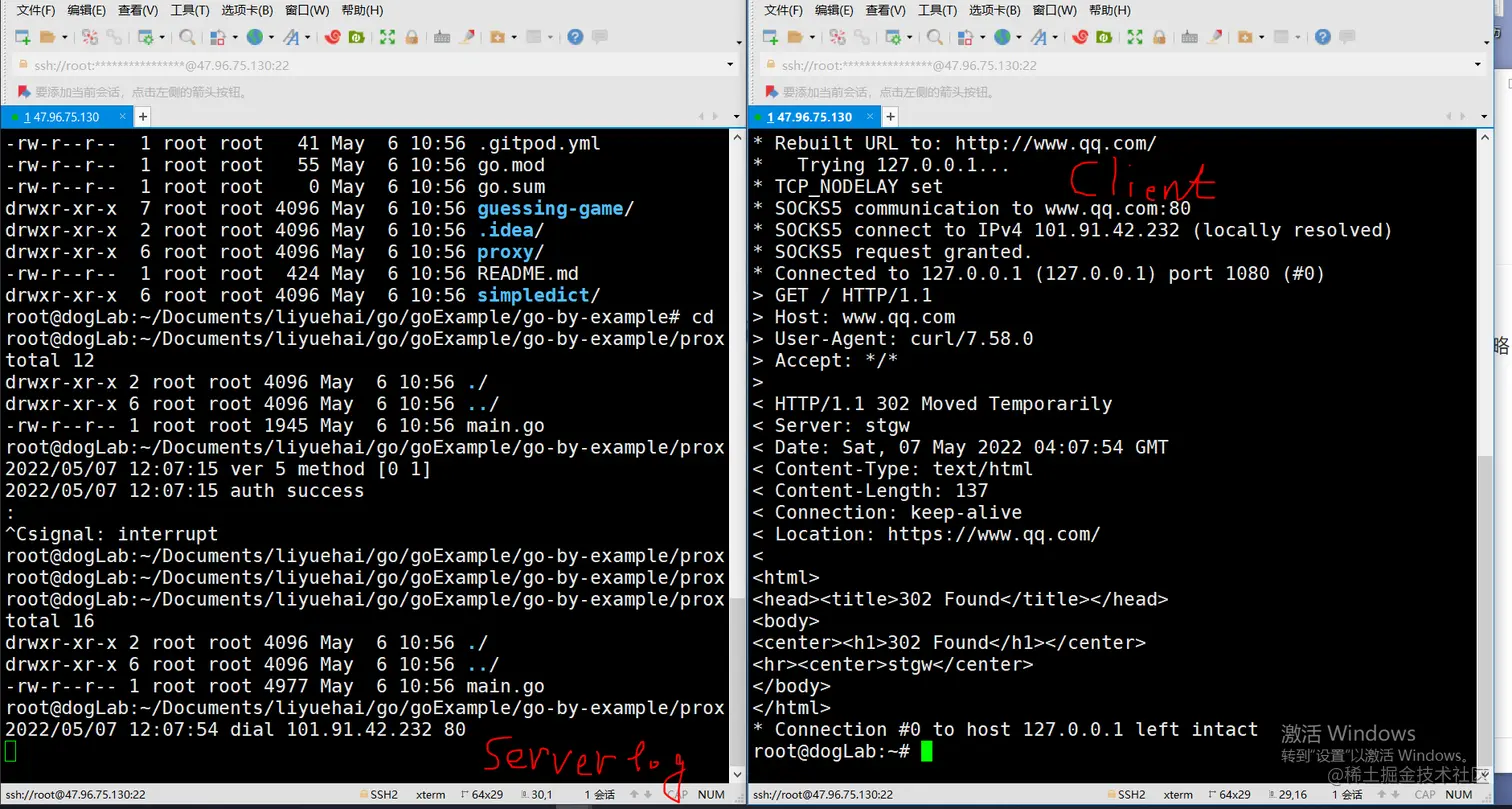Click Lock padlock icon in right window

1159,37
